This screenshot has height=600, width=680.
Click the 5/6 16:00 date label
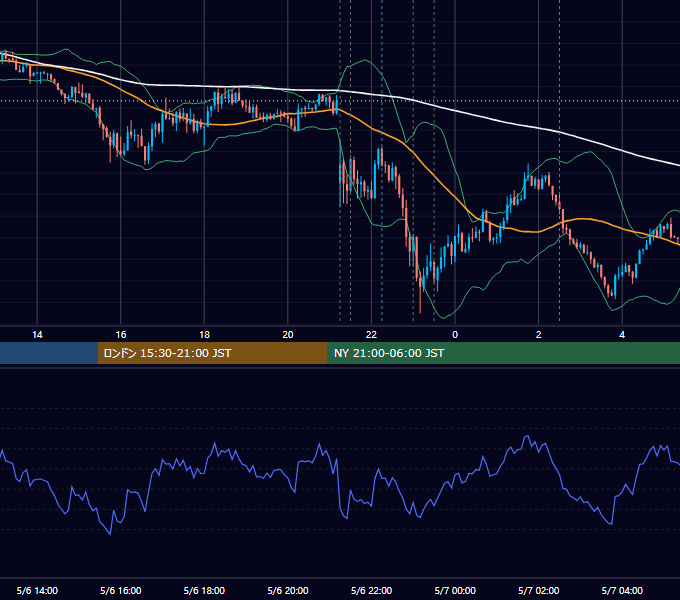coord(121,590)
